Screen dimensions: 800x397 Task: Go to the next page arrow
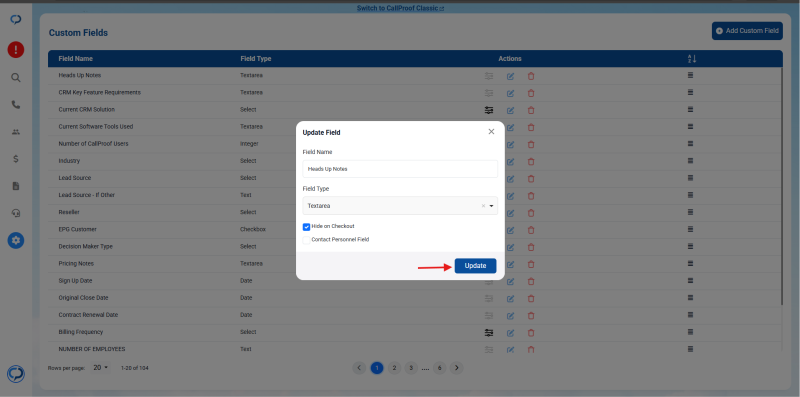[457, 367]
